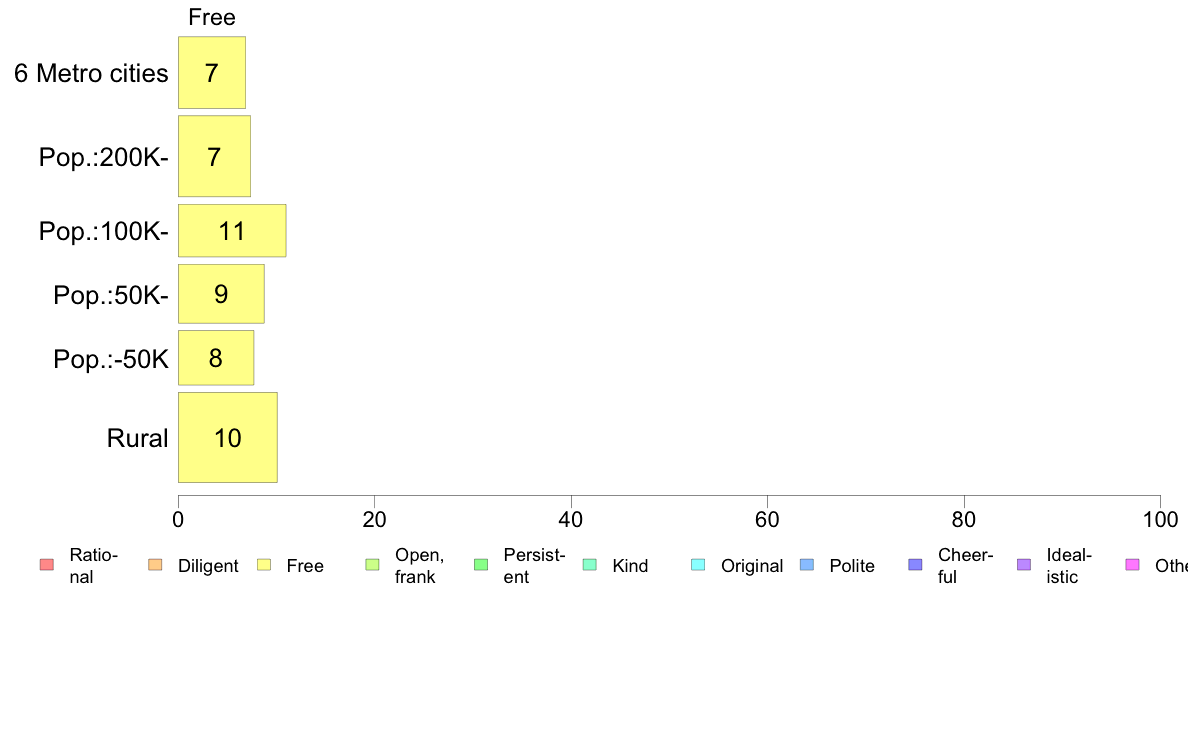Select the yellow Free legend swatch
The height and width of the screenshot is (736, 1188).
tap(264, 565)
